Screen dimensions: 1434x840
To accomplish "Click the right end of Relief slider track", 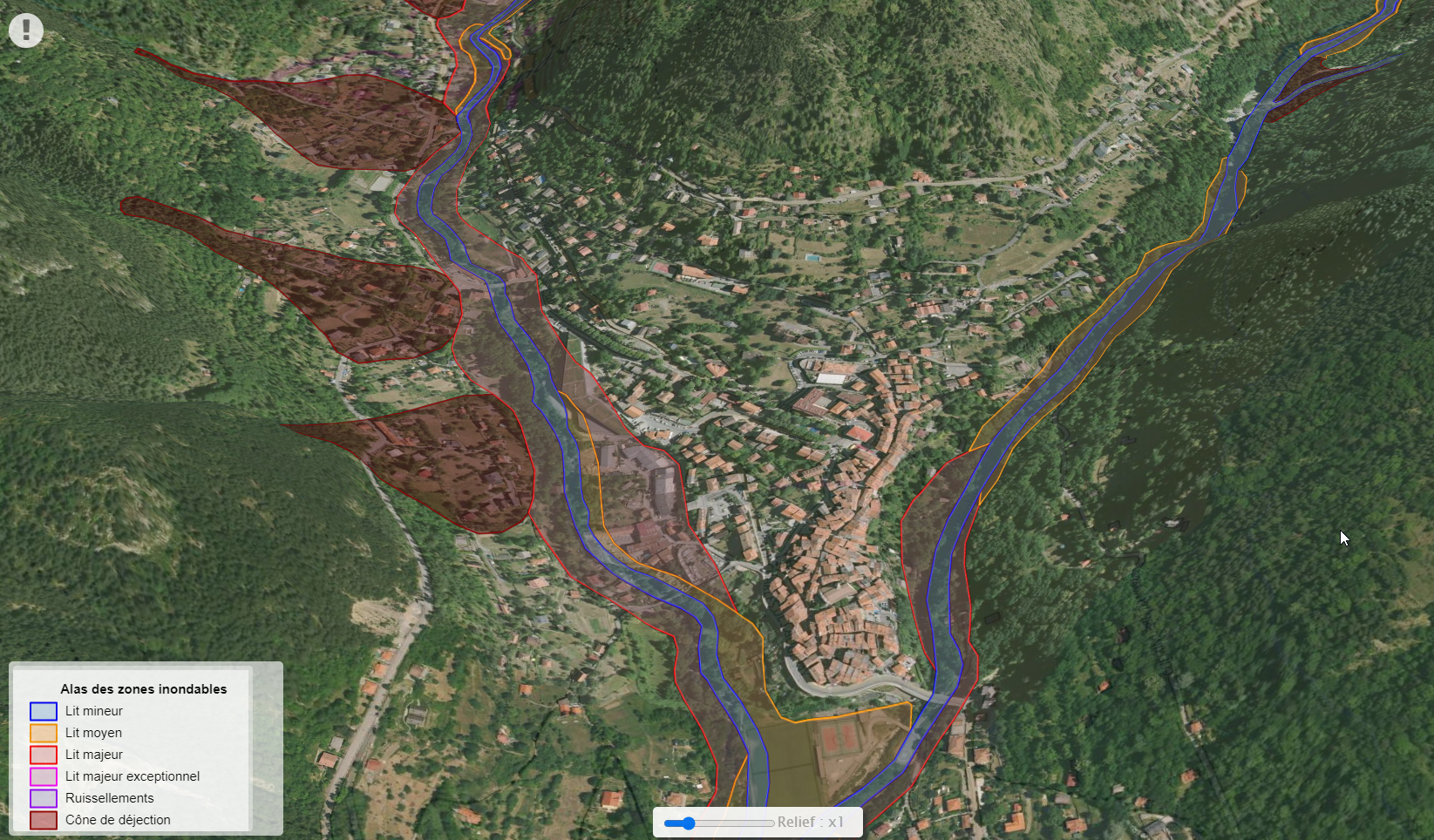I will click(x=771, y=823).
